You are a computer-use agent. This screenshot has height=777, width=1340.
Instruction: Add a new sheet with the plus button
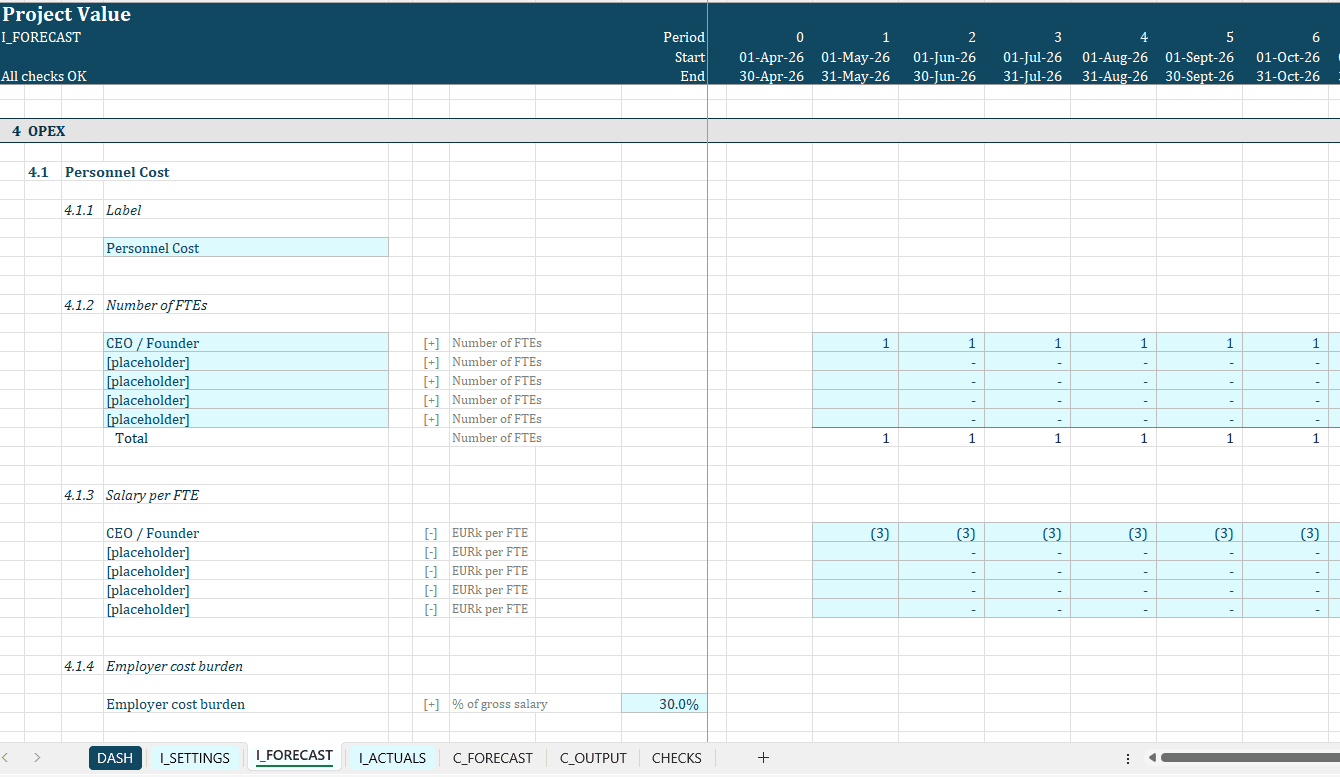763,757
